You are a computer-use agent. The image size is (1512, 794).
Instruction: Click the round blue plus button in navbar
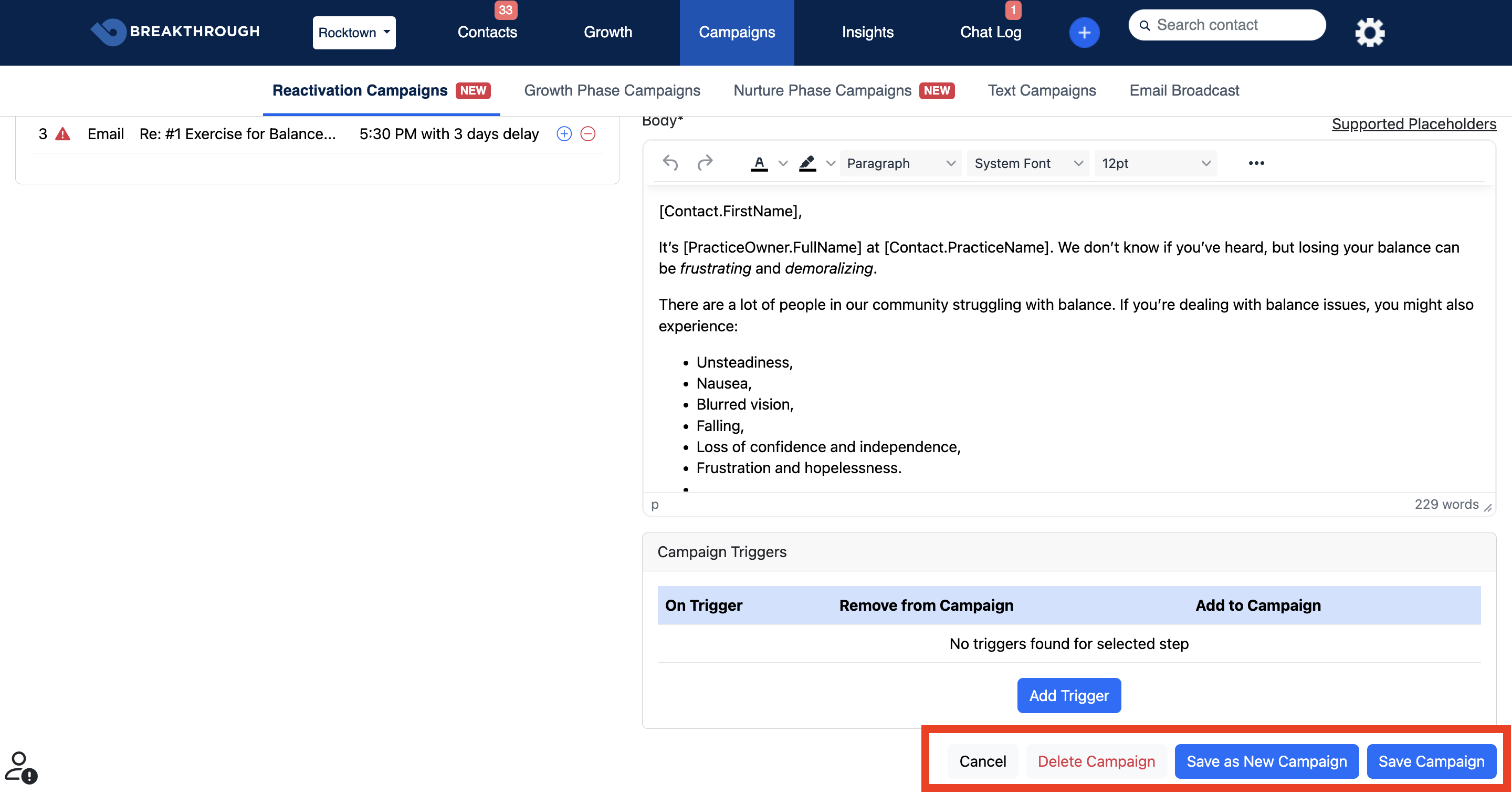pos(1084,33)
